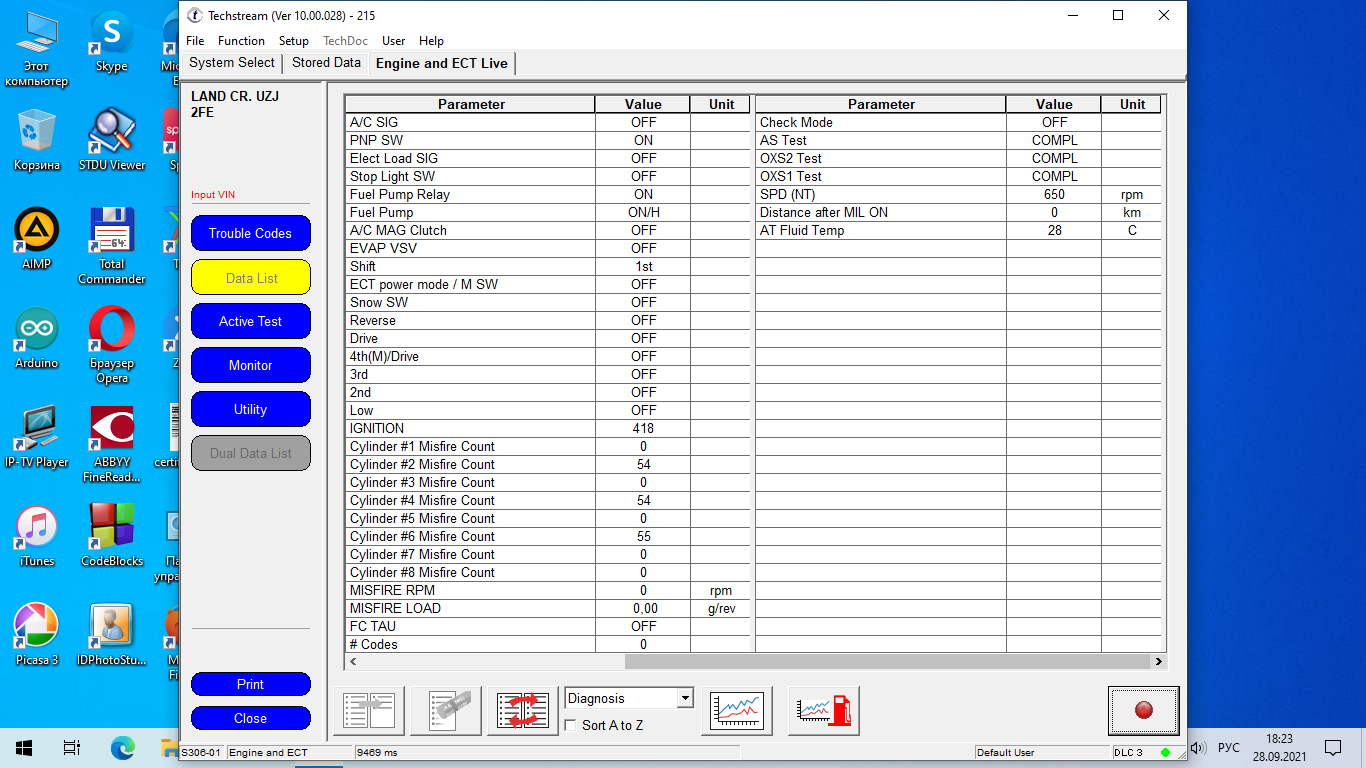
Task: Select the Cylinder #6 Misfire Count row
Action: pos(547,536)
